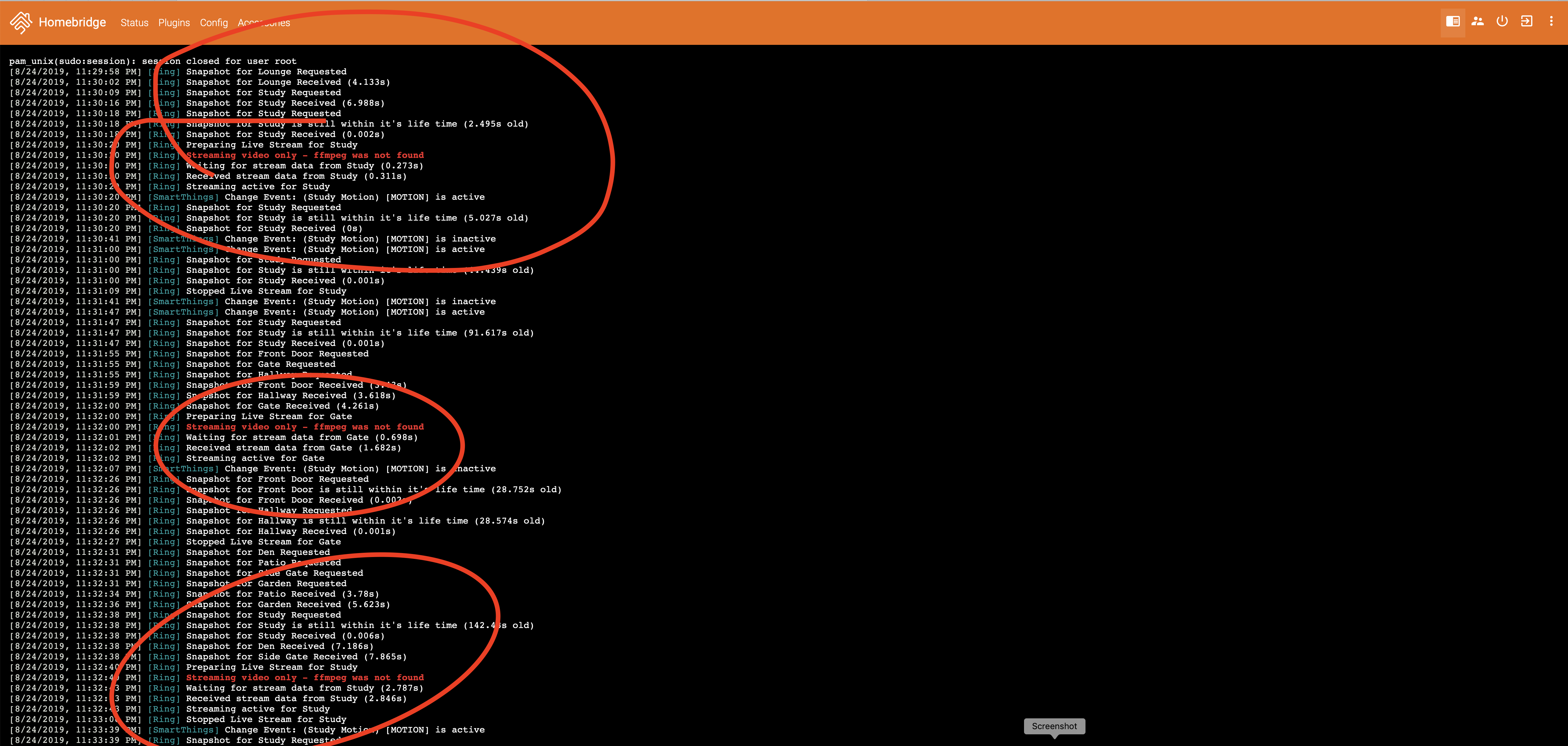The width and height of the screenshot is (1568, 746).
Task: Select 'Streaming active for Gate' log line
Action: tap(167, 459)
